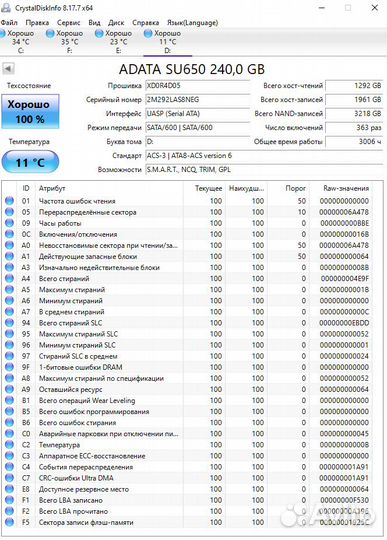
Task: Open the Справка menu
Action: pos(146,23)
